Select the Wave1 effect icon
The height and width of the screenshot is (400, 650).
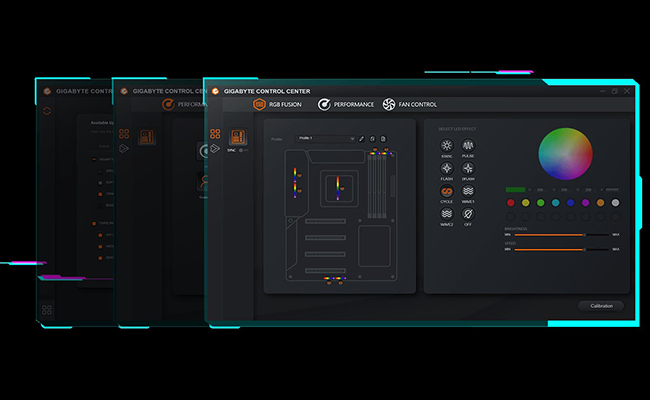click(468, 191)
